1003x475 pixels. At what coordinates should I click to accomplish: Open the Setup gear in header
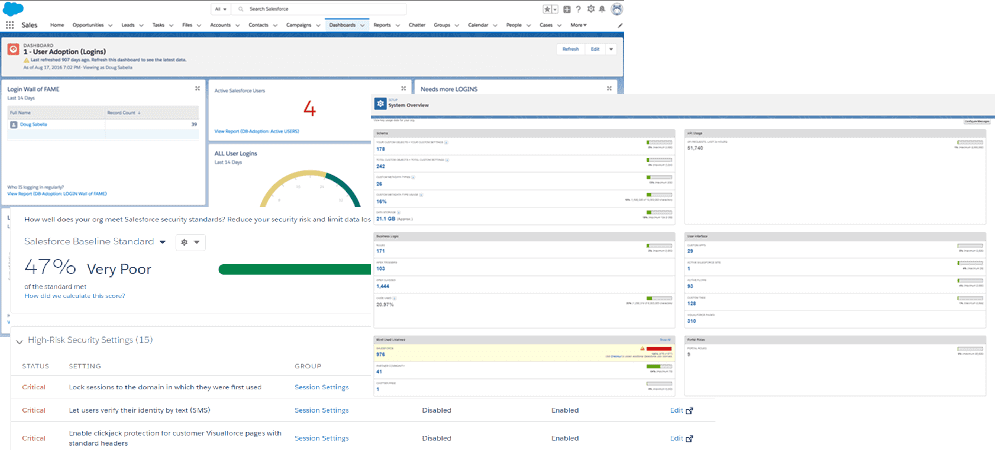point(590,9)
